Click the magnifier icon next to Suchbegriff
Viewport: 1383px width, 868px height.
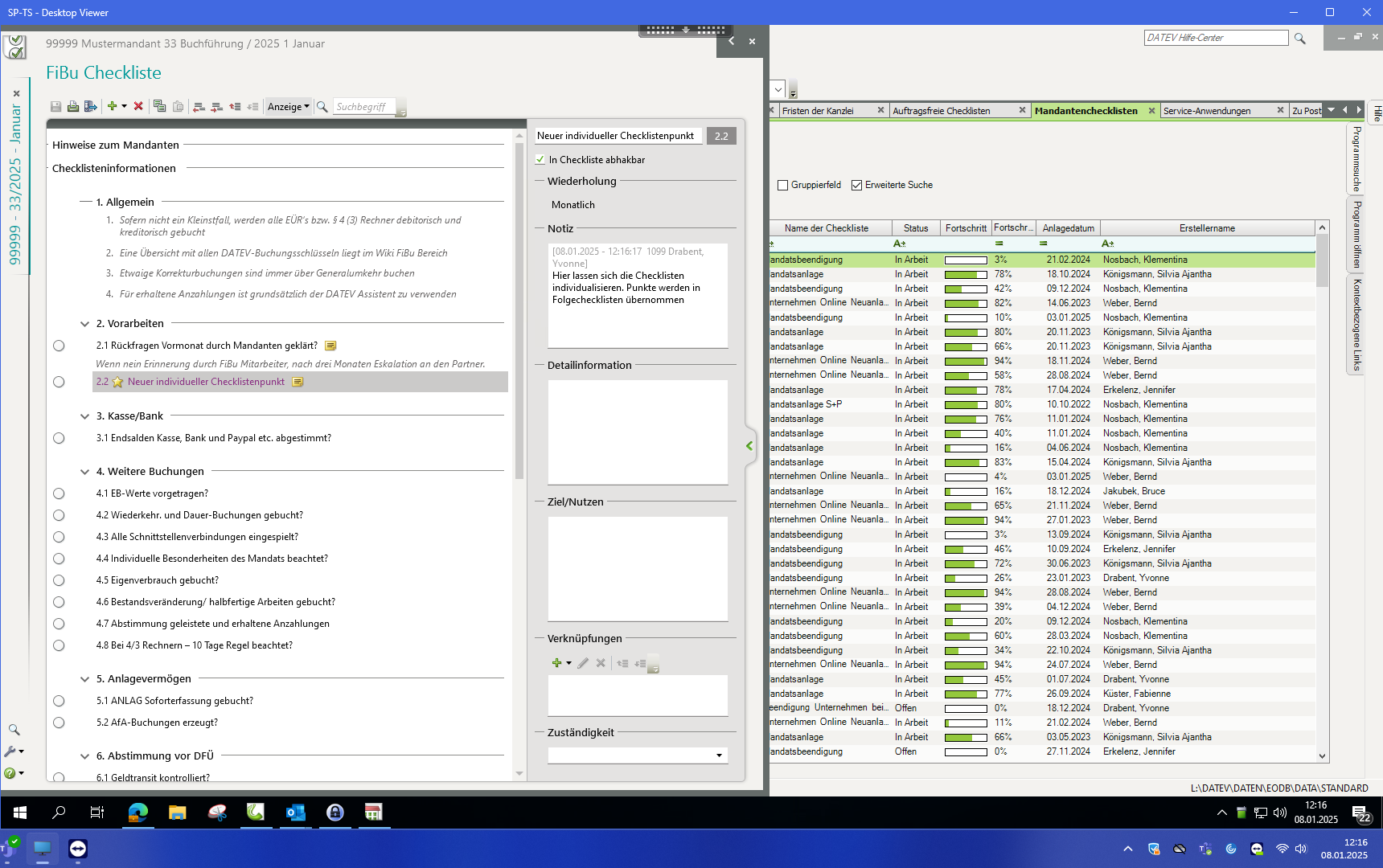[x=322, y=106]
